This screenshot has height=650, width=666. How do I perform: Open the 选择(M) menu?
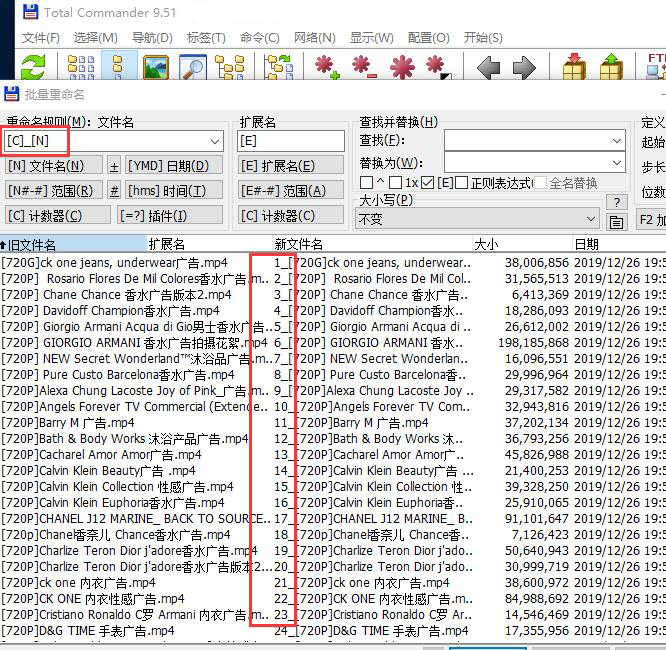click(x=95, y=37)
